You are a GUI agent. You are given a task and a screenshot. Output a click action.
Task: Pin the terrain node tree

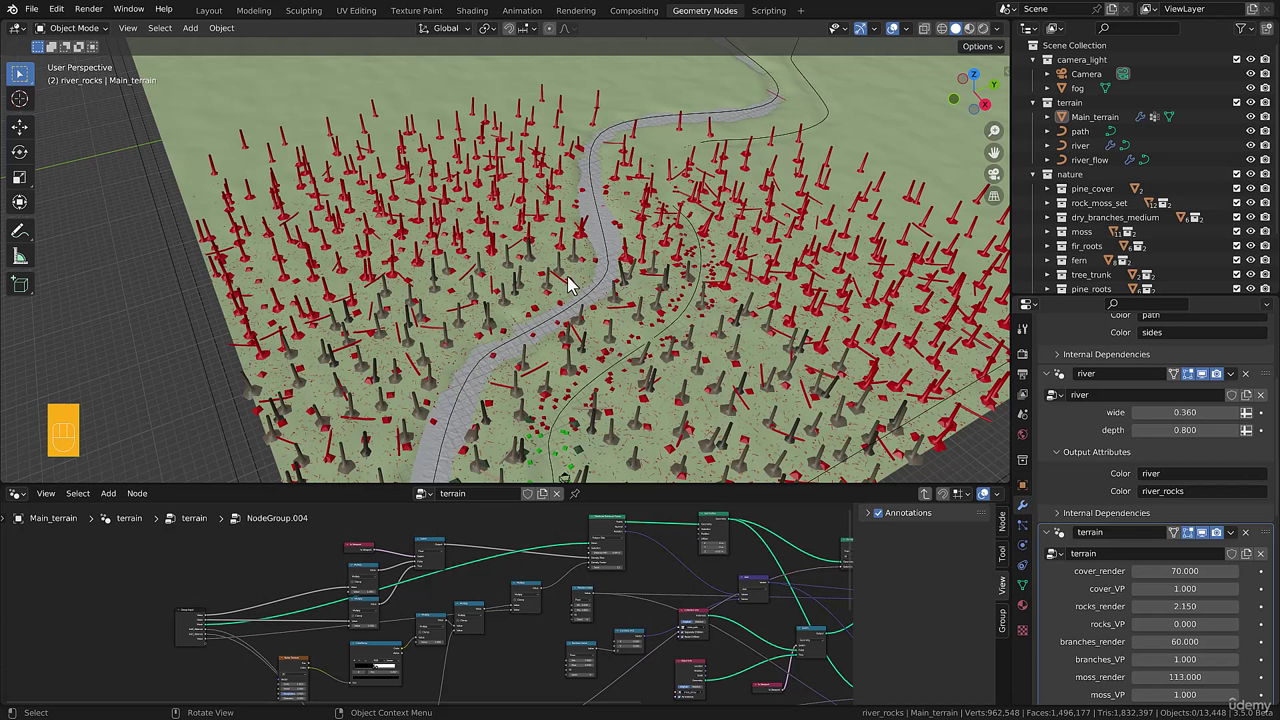(x=575, y=493)
